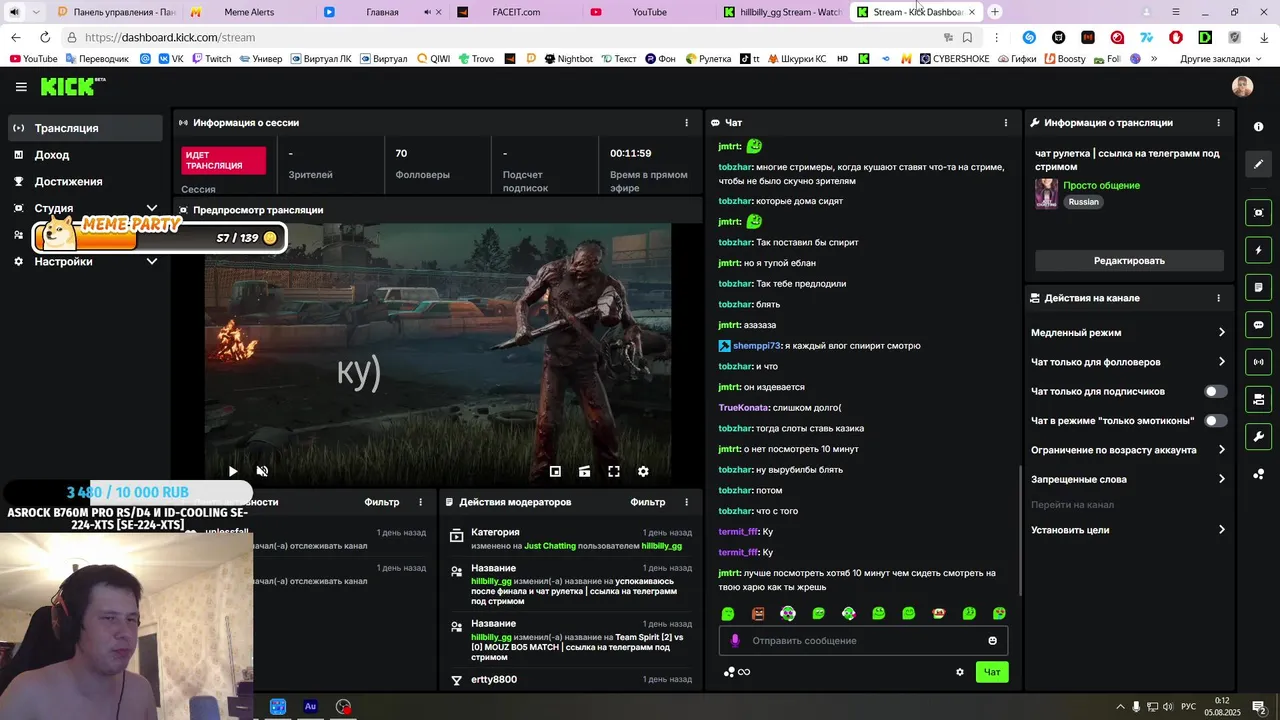Play the stream preview video
1280x720 pixels.
click(233, 471)
